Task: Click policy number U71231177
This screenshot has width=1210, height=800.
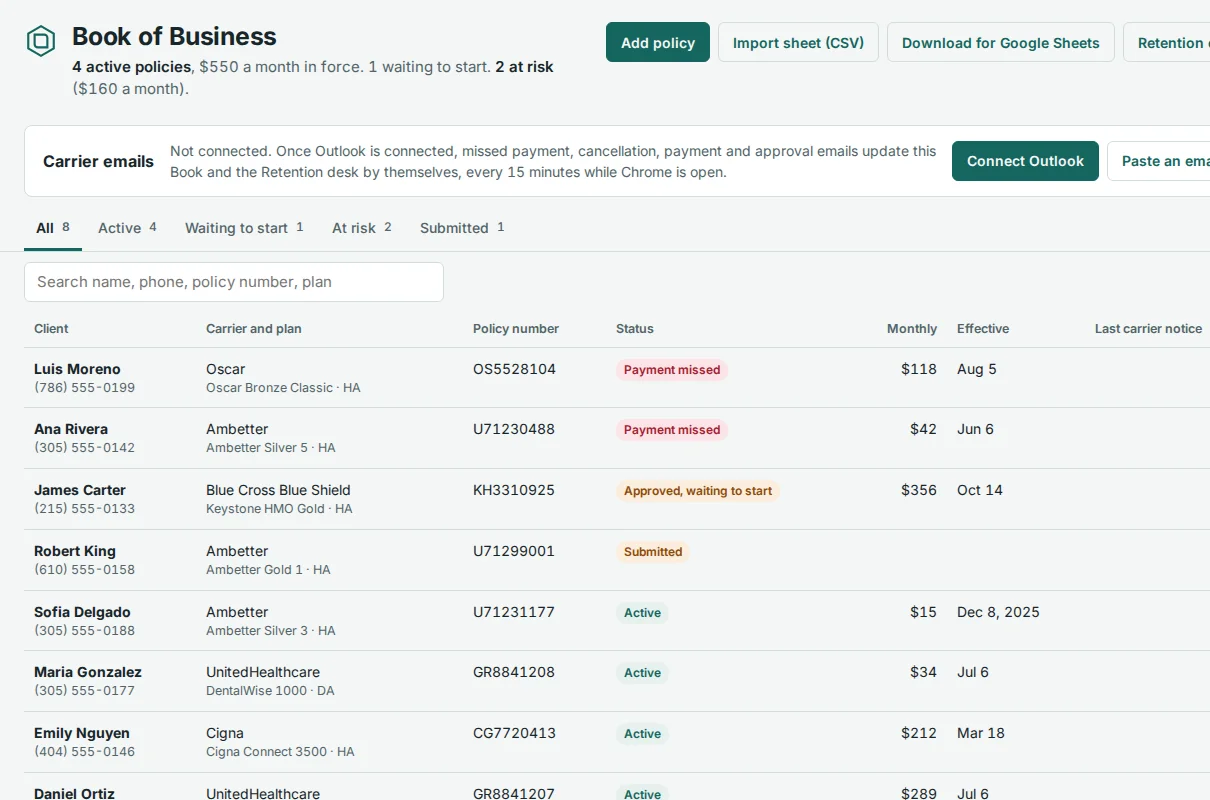Action: [x=513, y=612]
